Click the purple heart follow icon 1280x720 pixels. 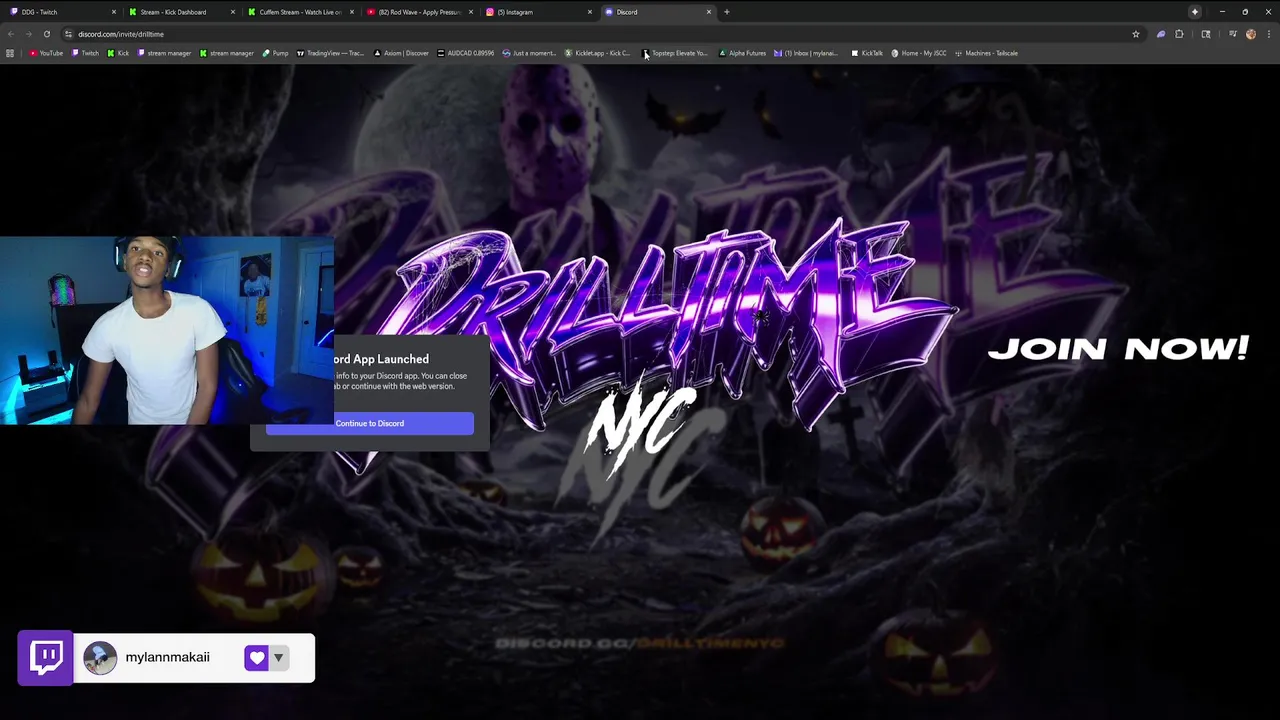click(x=256, y=657)
